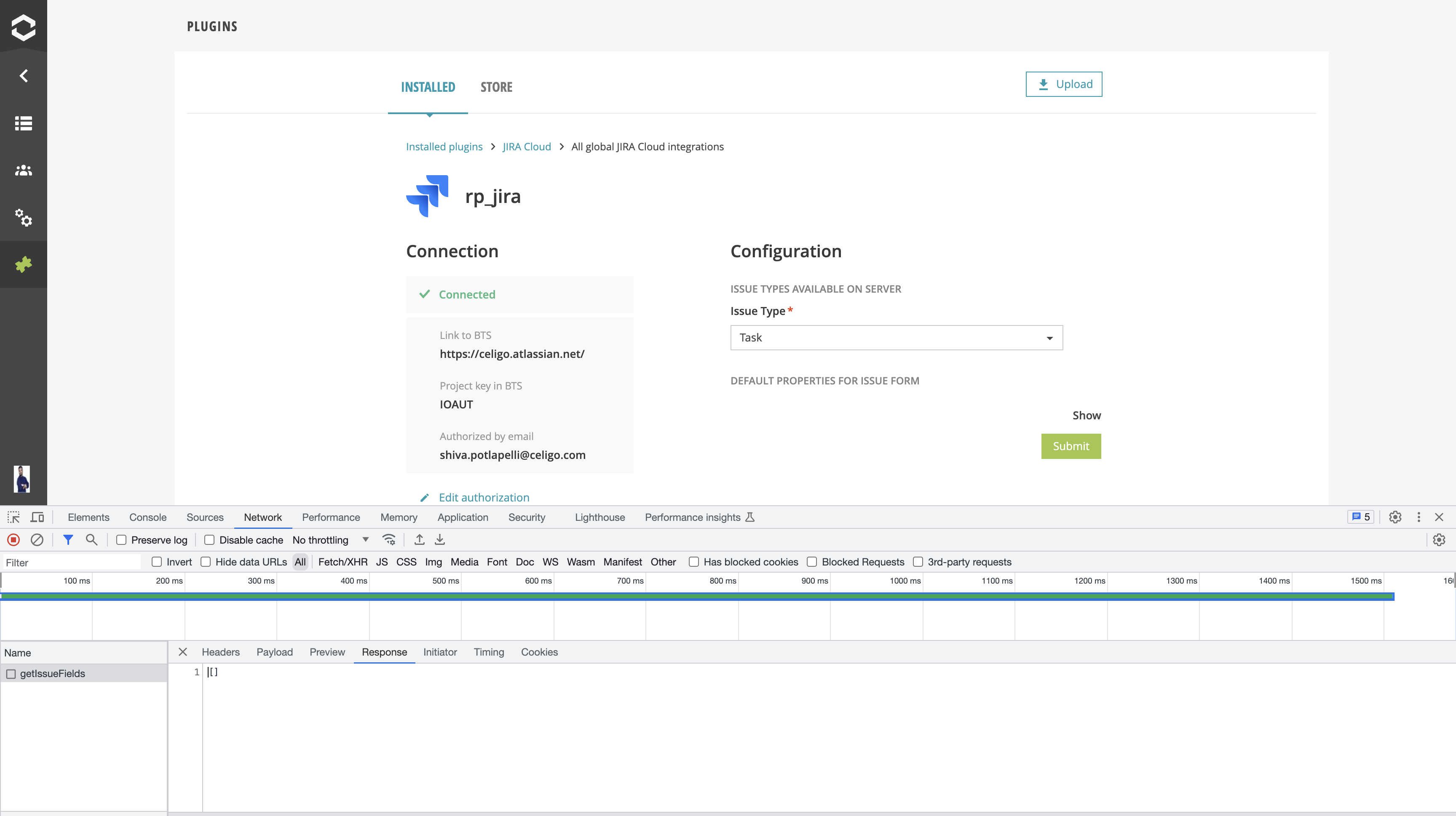Click the inspect element cursor icon in DevTools

[13, 517]
